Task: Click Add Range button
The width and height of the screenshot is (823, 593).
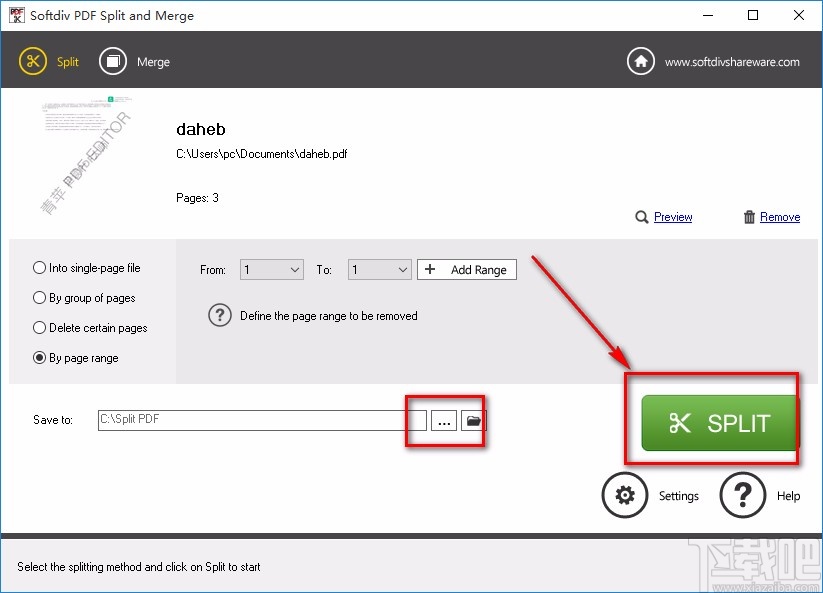Action: click(467, 270)
